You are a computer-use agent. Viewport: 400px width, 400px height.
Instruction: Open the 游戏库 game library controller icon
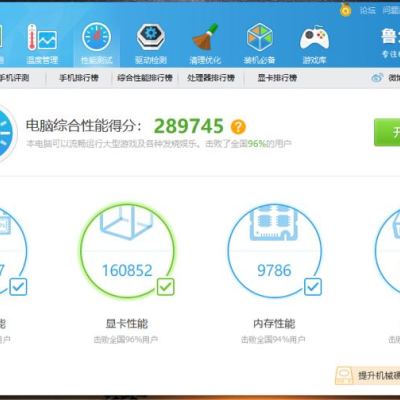tap(314, 43)
